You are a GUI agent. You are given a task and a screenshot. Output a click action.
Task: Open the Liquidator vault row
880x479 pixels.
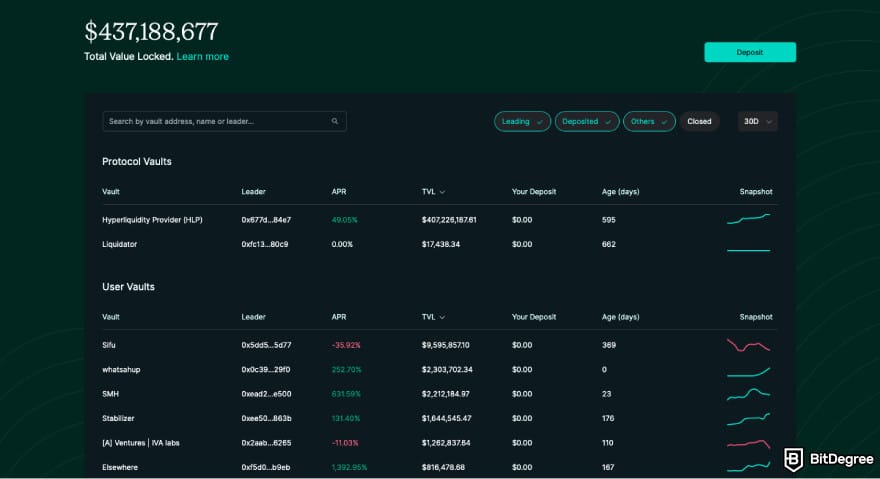point(439,244)
